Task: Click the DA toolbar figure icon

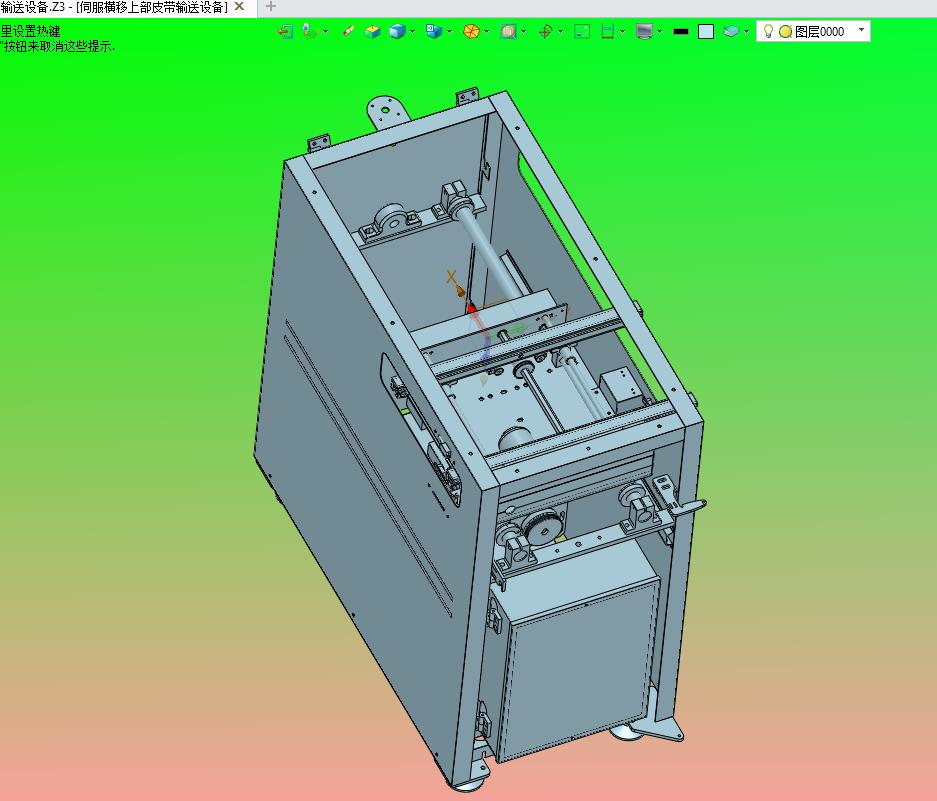Action: [x=309, y=32]
